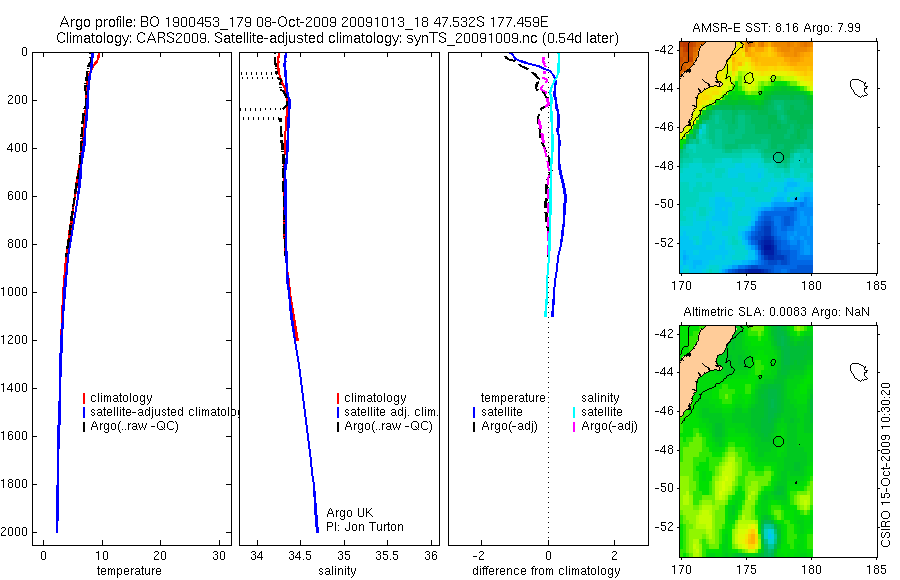
Task: Click 'climatology' legend entry in the temperature plot
Action: tap(121, 398)
